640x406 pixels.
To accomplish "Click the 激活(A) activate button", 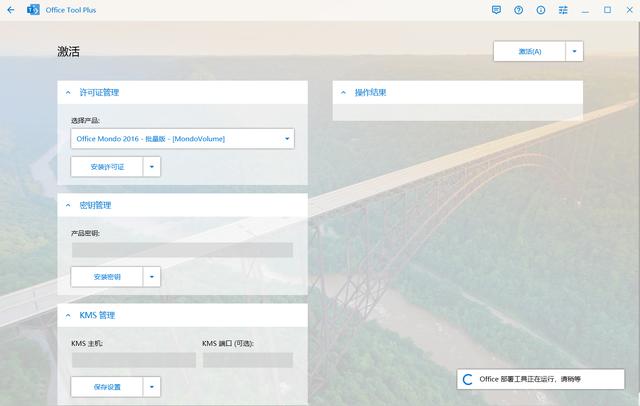I will click(x=529, y=51).
